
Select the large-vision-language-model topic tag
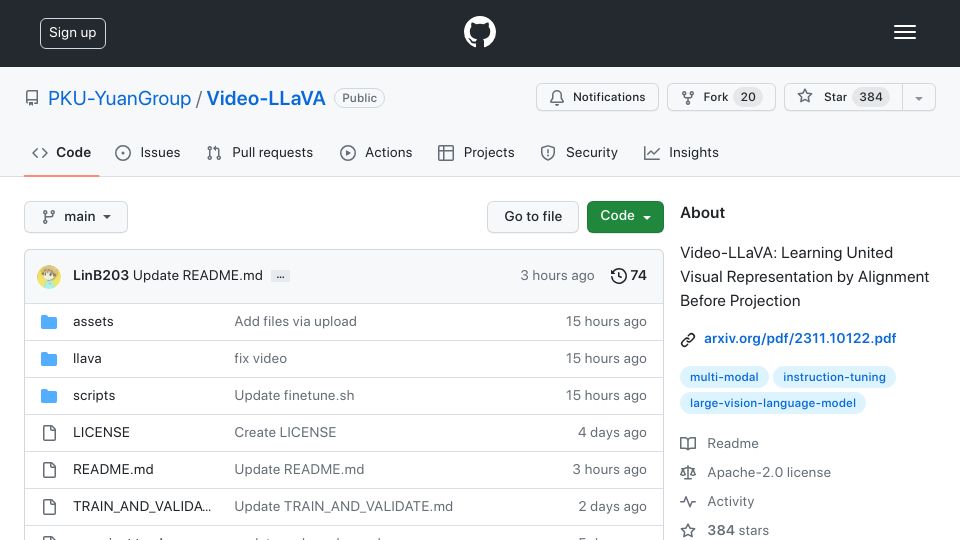coord(773,403)
